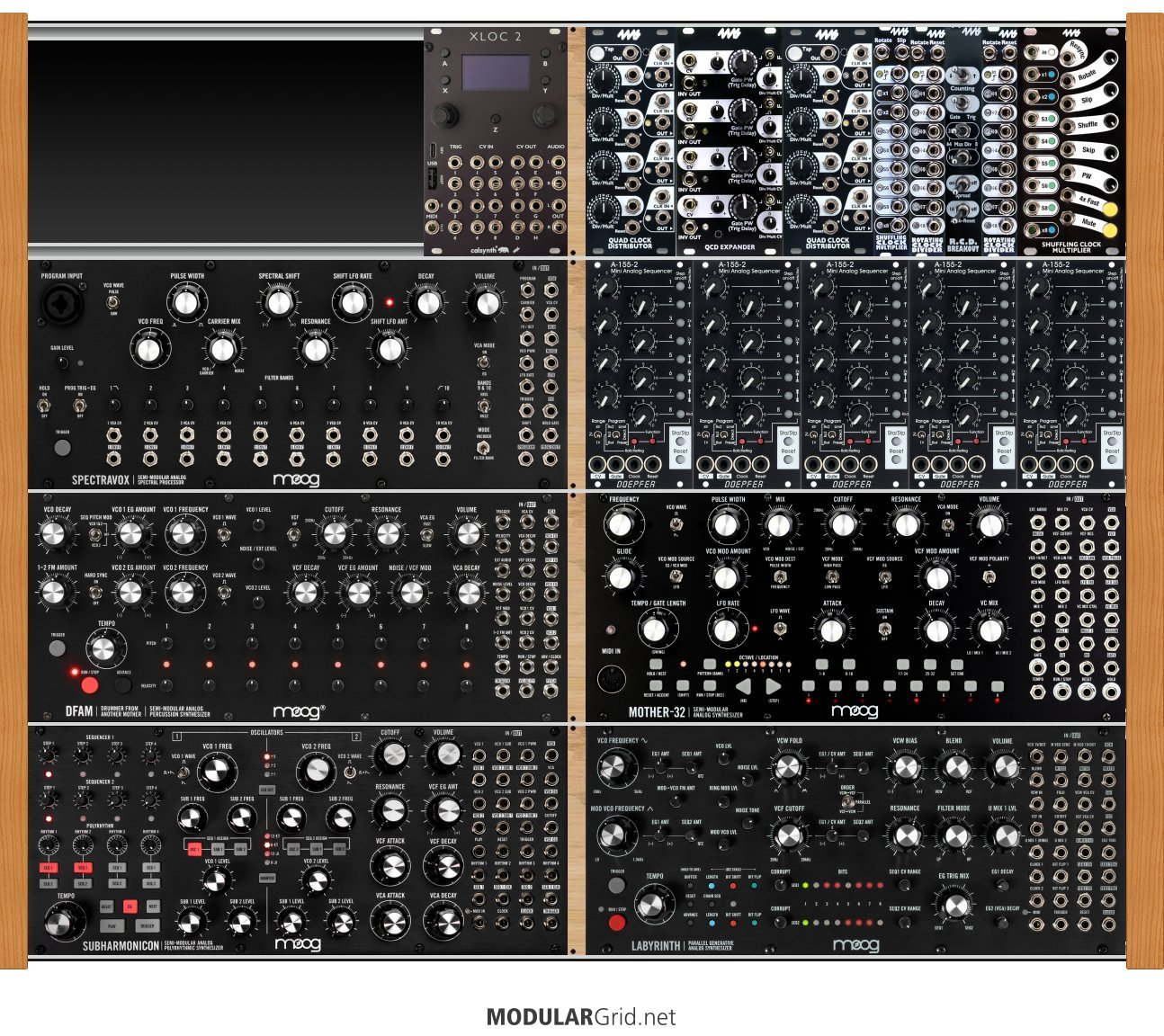Click the DFAM Trigger button
The width and height of the screenshot is (1164, 1036).
57,647
